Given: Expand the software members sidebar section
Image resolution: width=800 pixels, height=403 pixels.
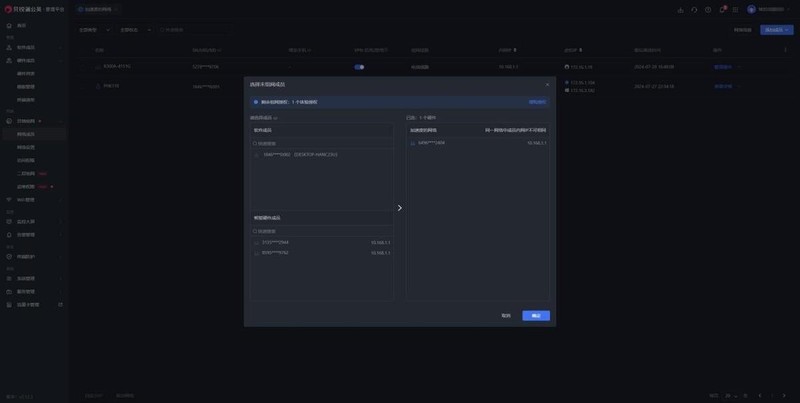Looking at the screenshot, I should coord(34,47).
